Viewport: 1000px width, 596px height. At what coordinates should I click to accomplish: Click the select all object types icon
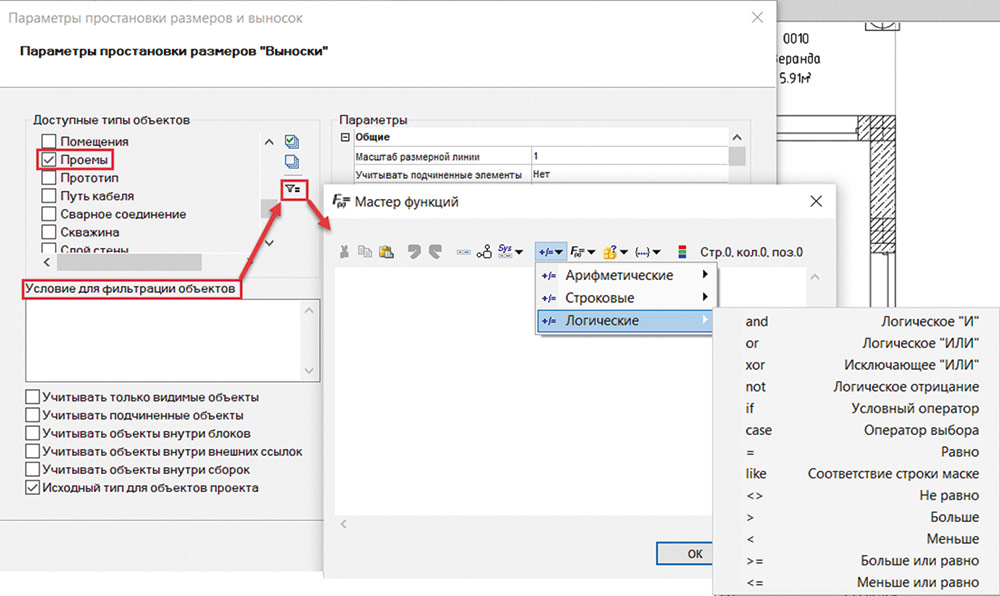point(292,141)
